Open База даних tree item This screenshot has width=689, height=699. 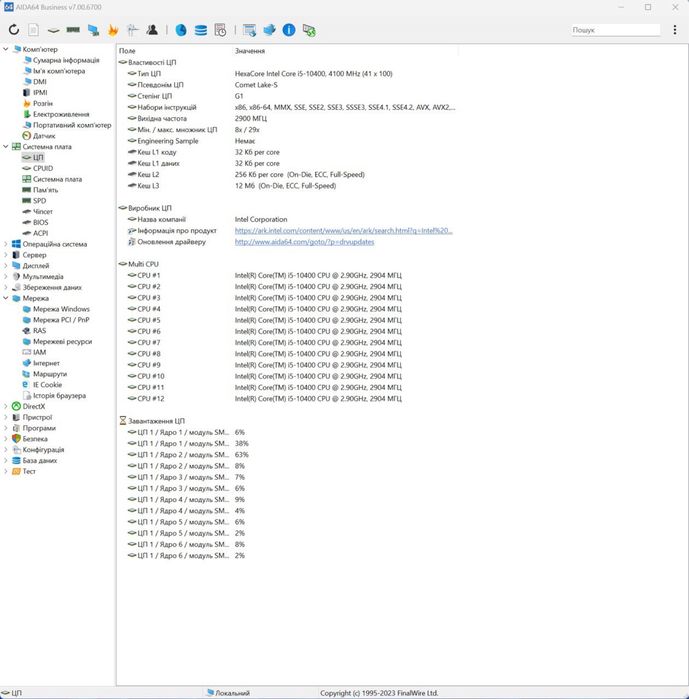tap(40, 461)
